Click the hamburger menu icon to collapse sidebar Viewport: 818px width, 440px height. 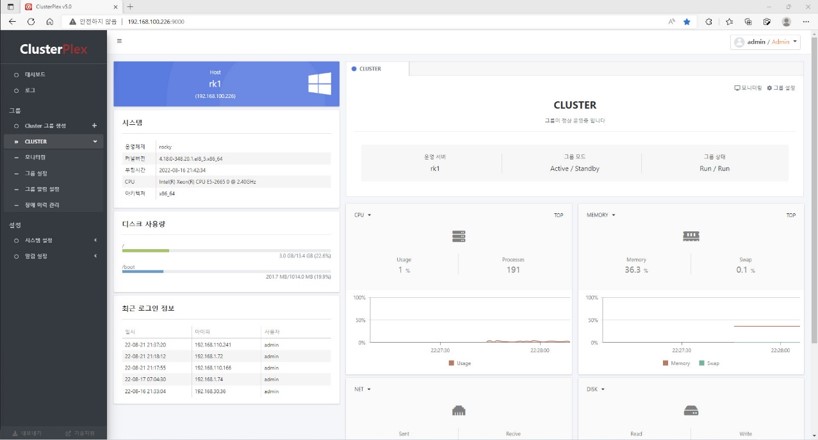[119, 41]
